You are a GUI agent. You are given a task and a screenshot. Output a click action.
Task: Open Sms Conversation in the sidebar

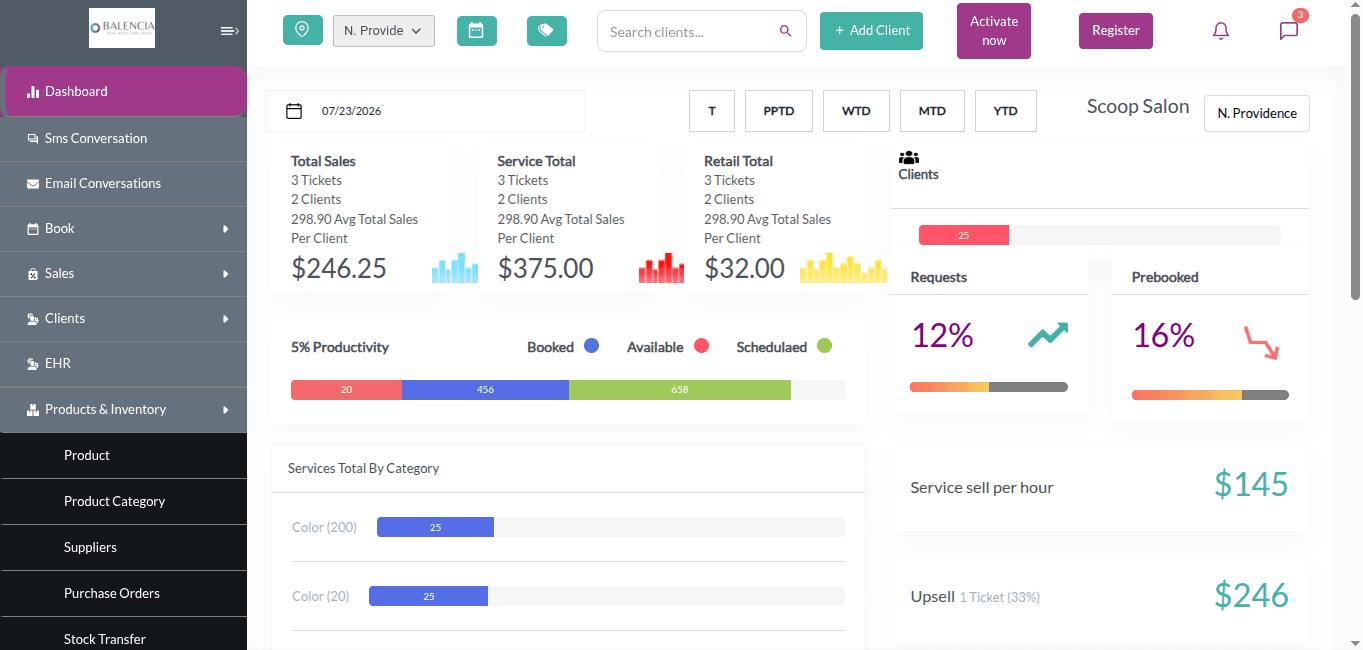(x=123, y=139)
